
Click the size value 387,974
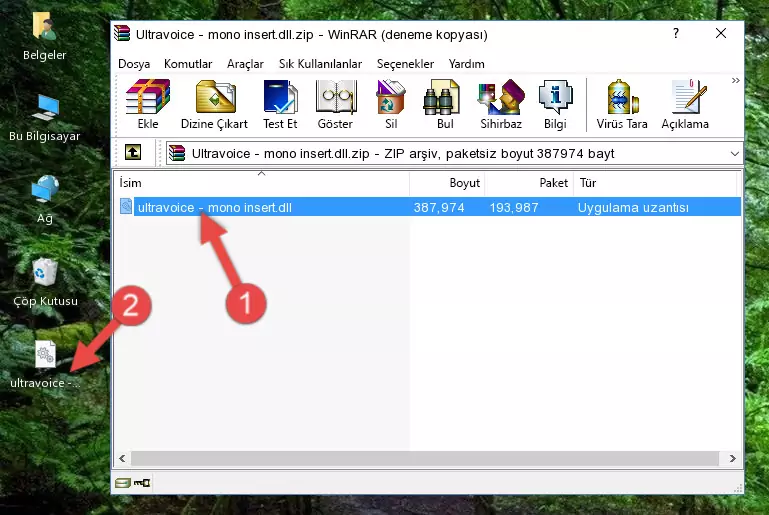point(439,207)
